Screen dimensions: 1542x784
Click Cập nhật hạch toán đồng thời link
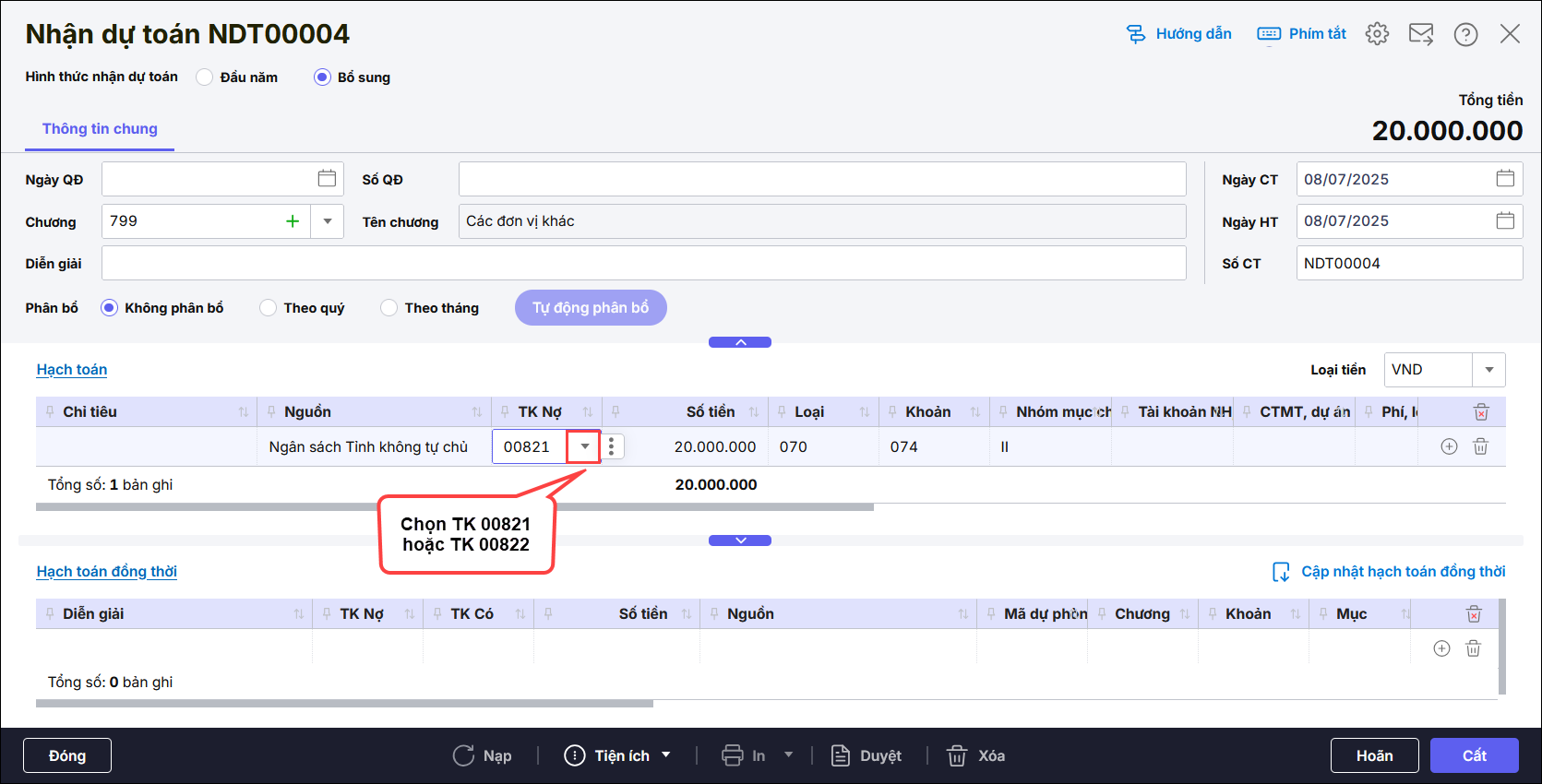(x=1390, y=572)
